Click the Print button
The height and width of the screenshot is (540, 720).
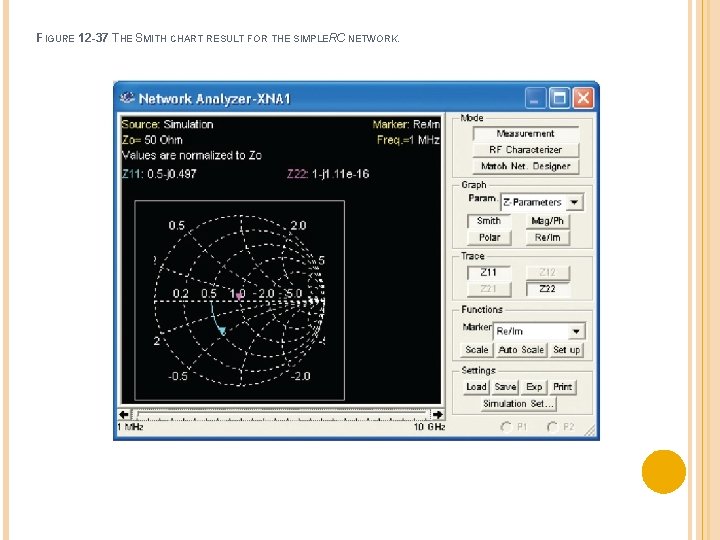pos(562,387)
